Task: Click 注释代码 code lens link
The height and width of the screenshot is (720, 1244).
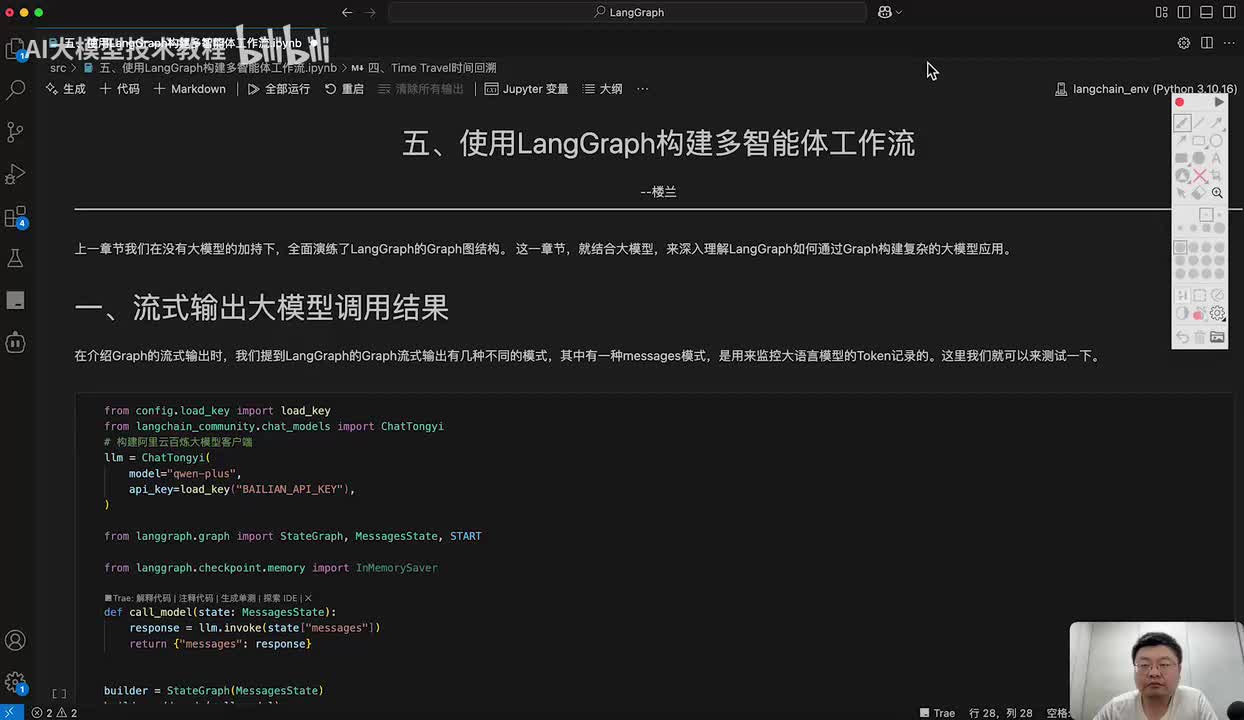Action: (197, 598)
